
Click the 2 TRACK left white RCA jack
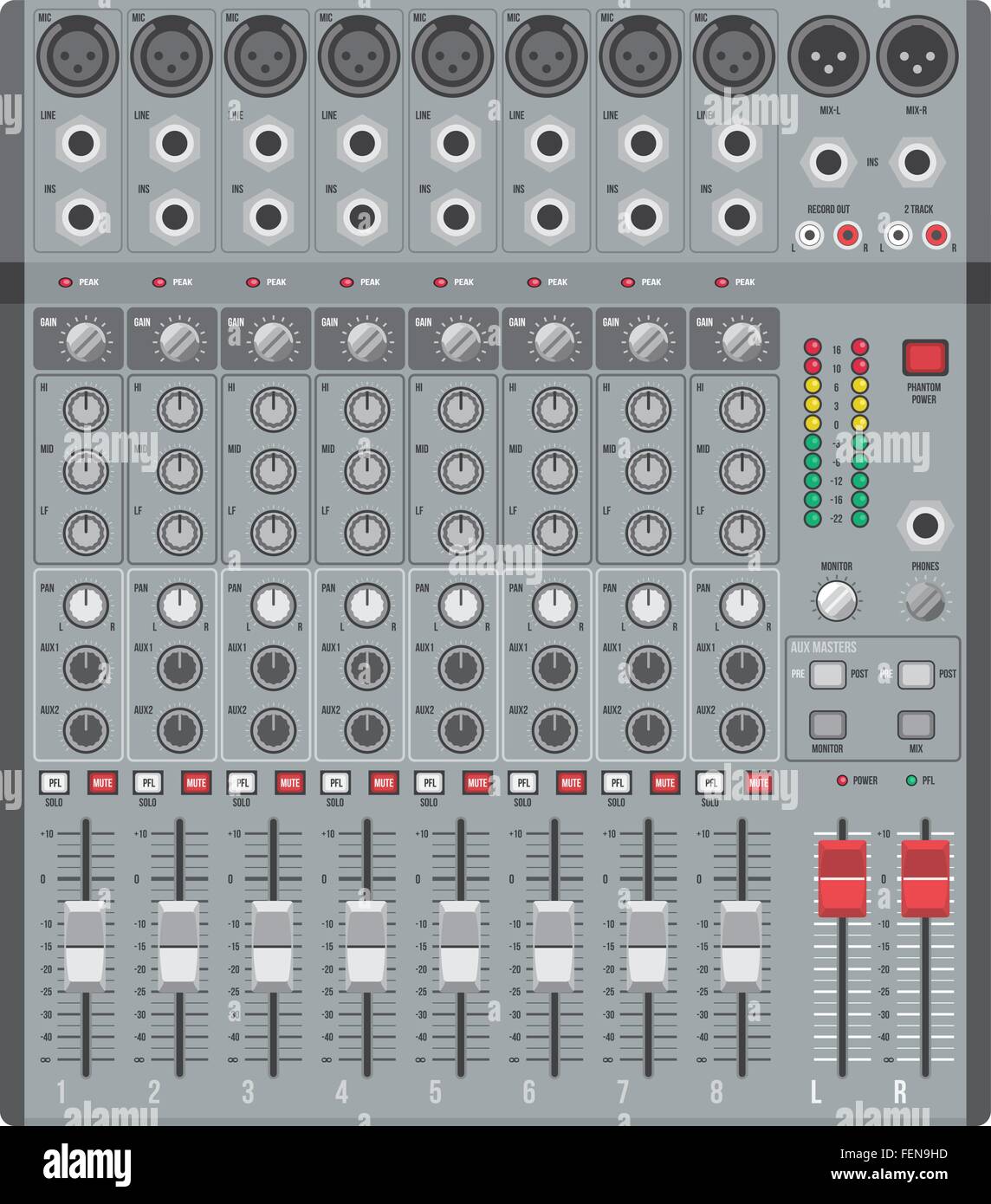click(x=897, y=234)
